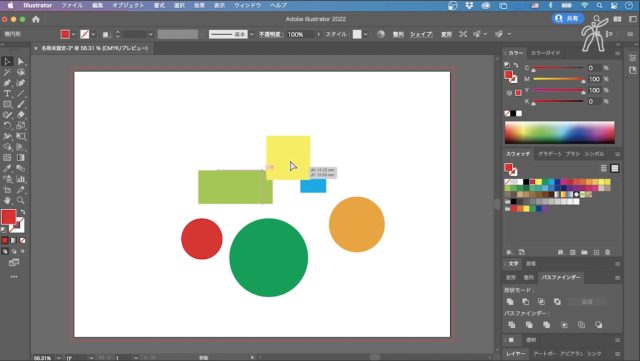Select the Direct Selection tool
The width and height of the screenshot is (640, 361).
coord(21,61)
